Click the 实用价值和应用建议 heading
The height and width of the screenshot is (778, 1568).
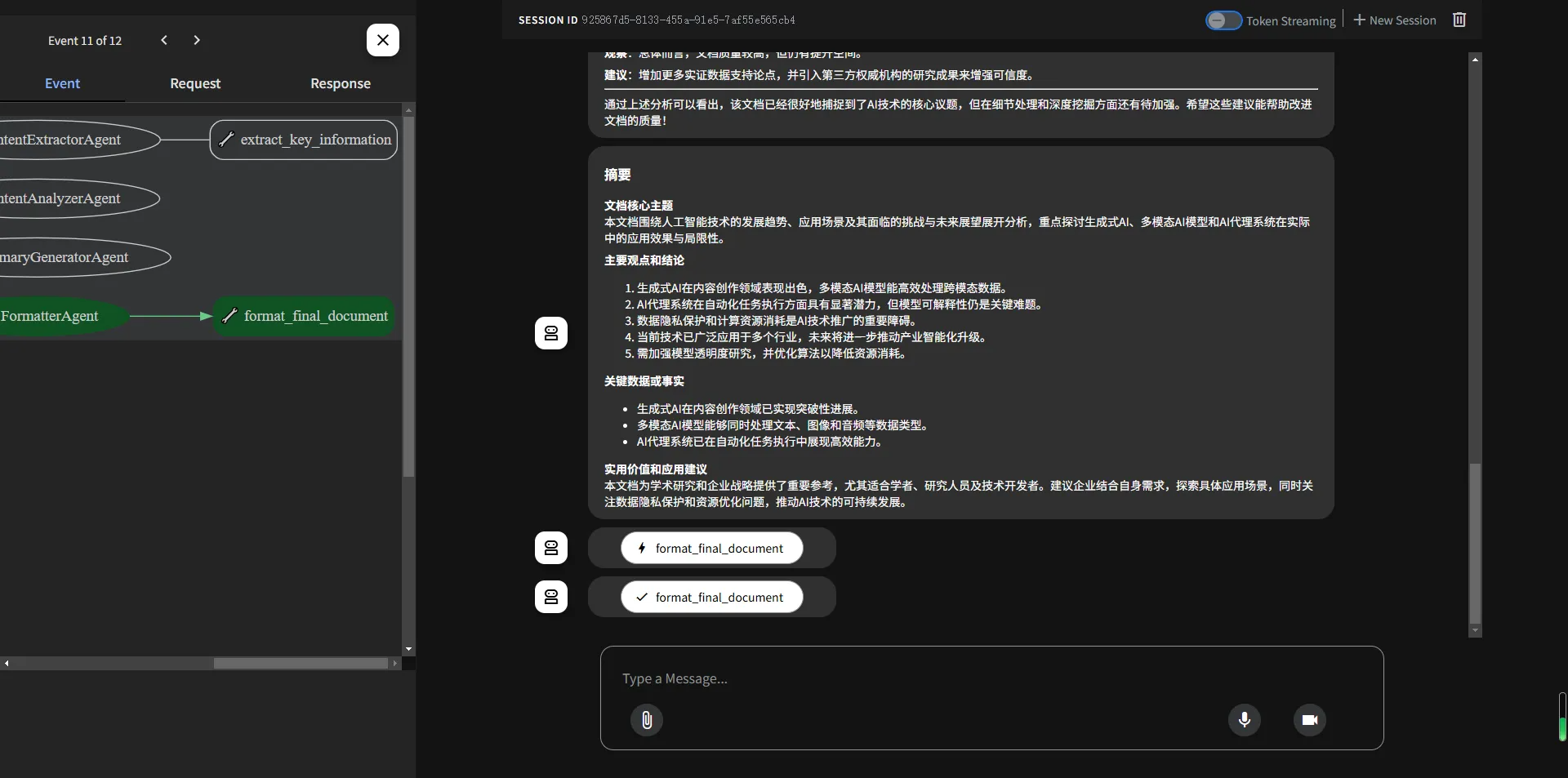656,469
